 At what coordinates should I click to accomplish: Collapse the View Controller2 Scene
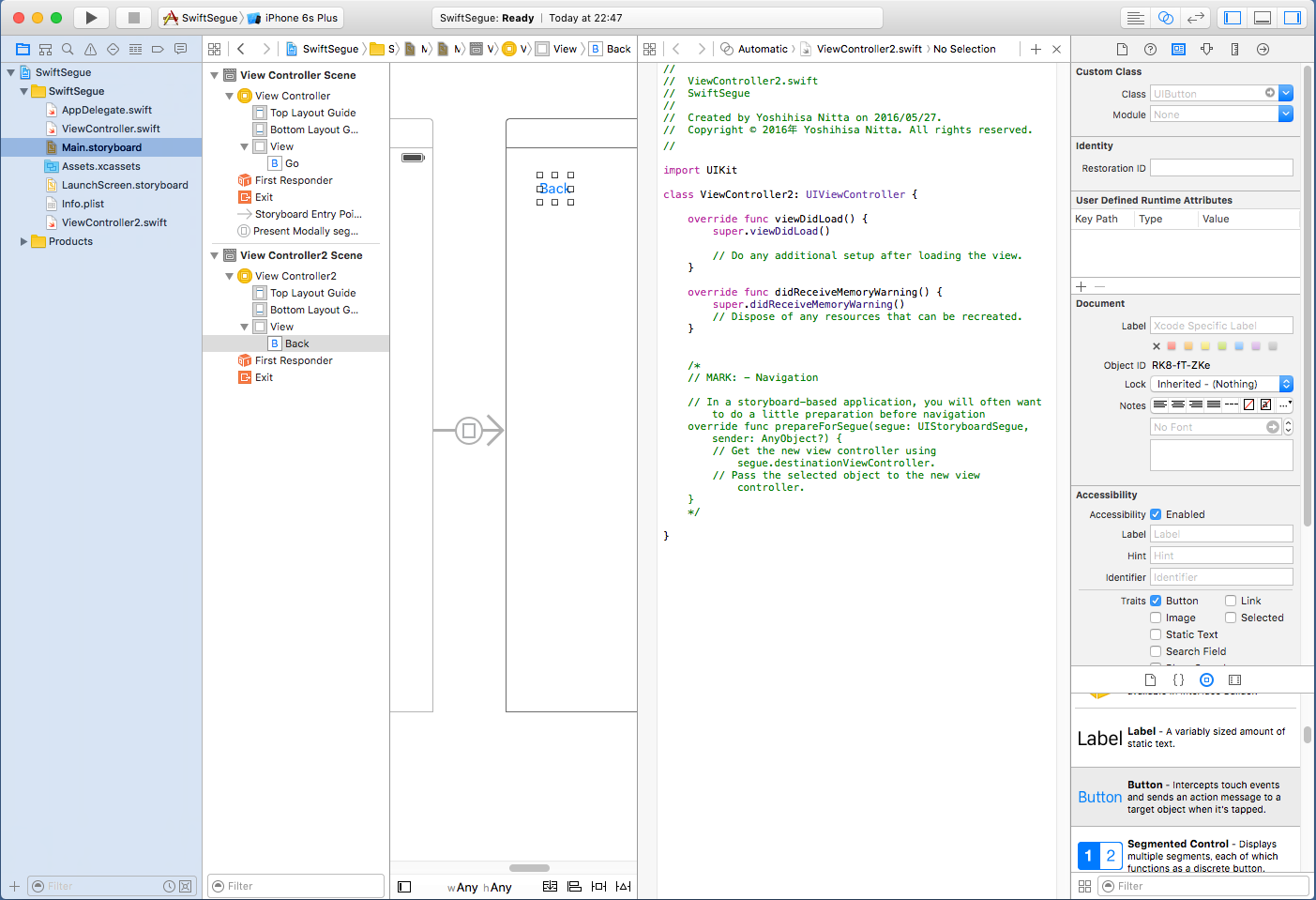(x=215, y=255)
